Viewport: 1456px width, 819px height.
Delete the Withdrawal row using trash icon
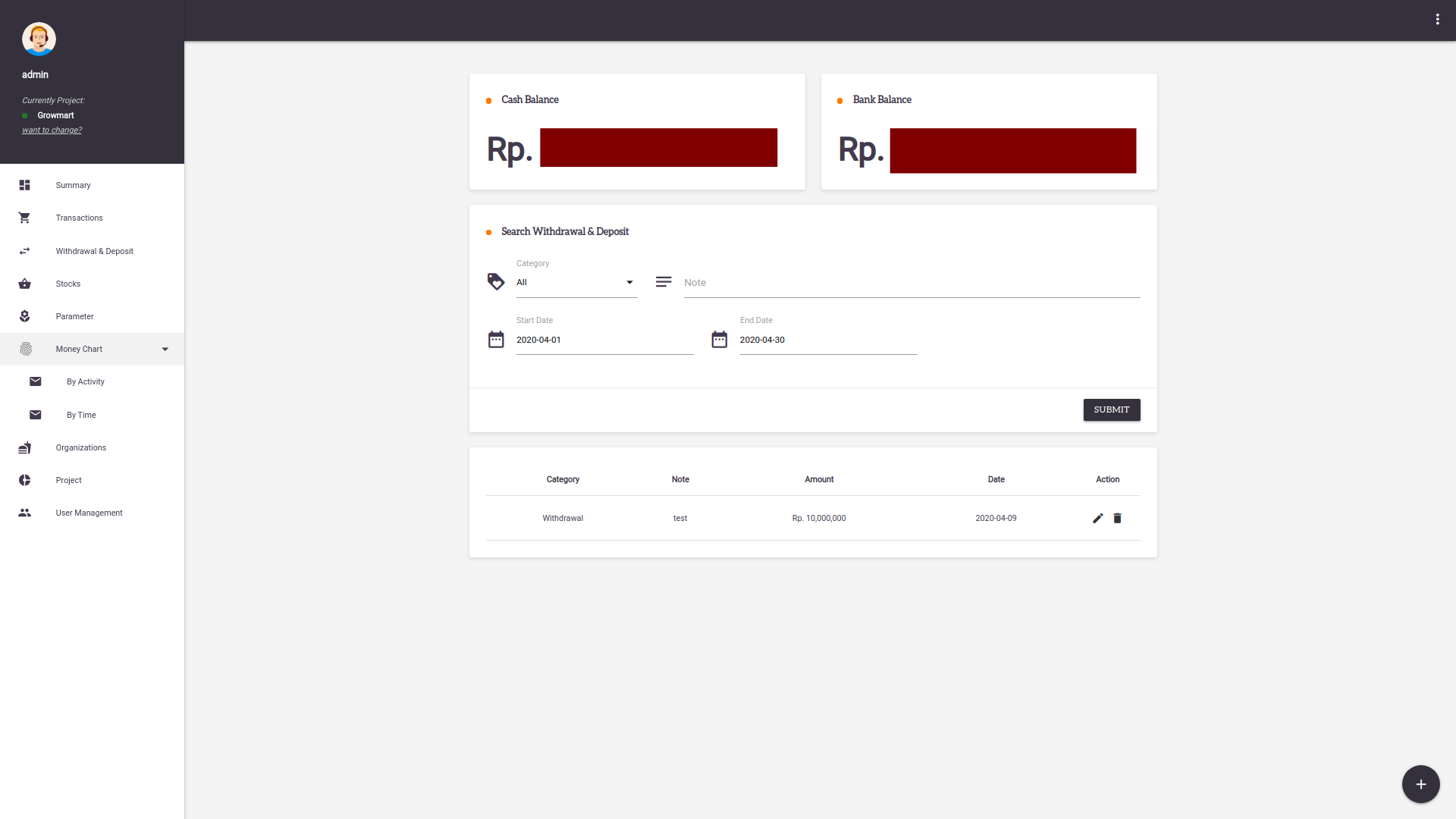click(1117, 518)
